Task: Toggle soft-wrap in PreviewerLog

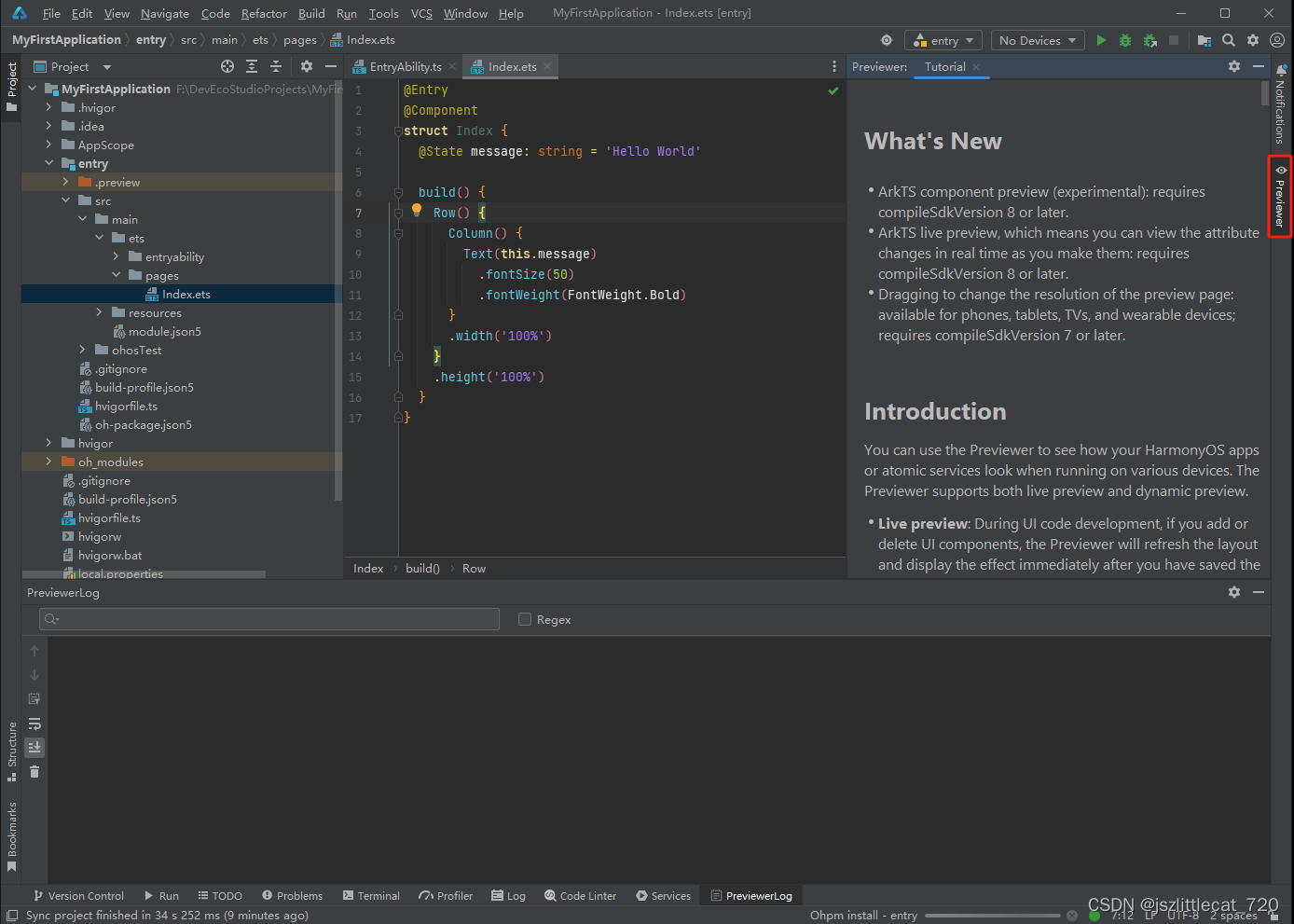Action: 34,724
